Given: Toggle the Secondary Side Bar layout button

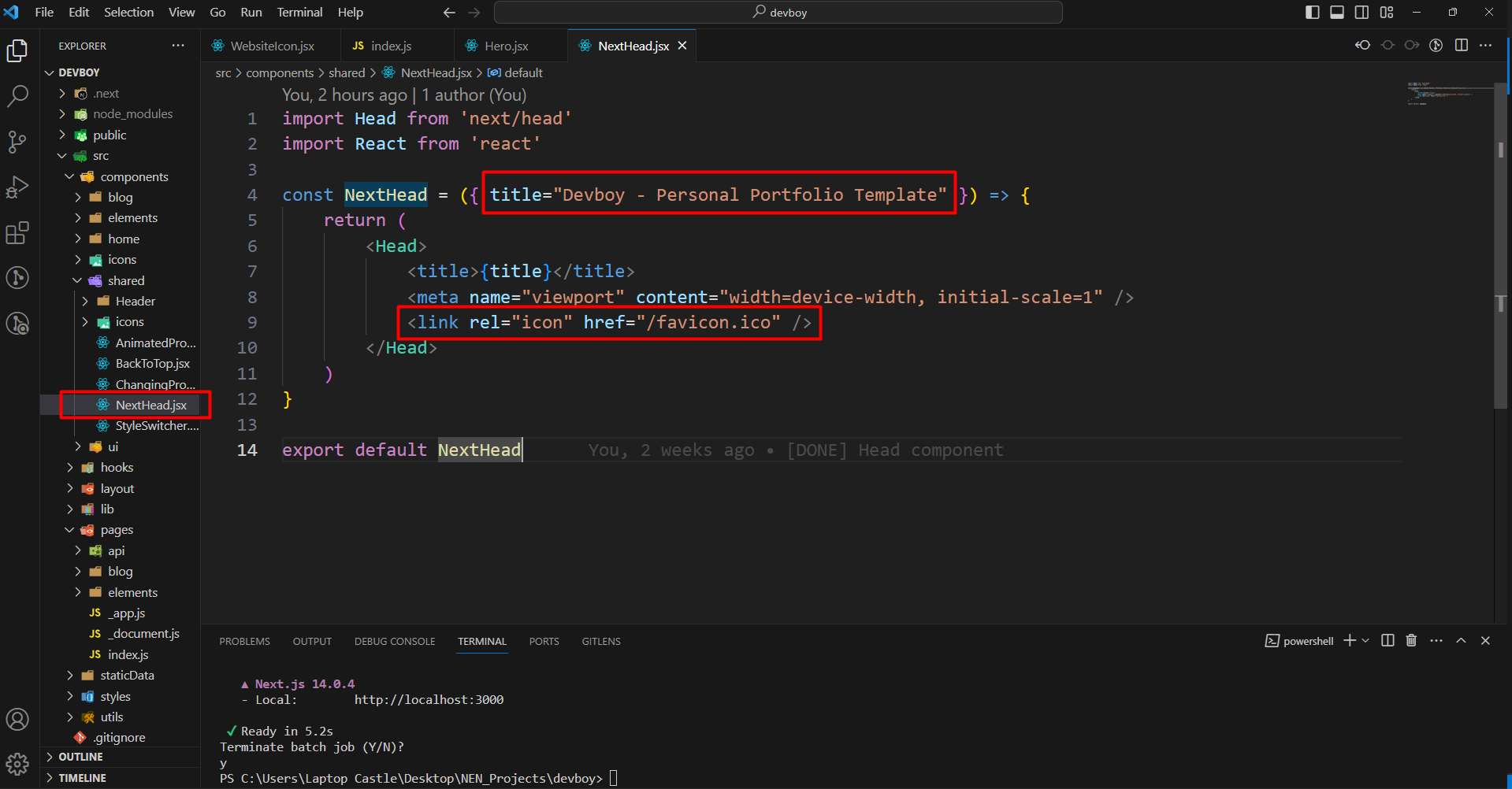Looking at the screenshot, I should (1362, 12).
